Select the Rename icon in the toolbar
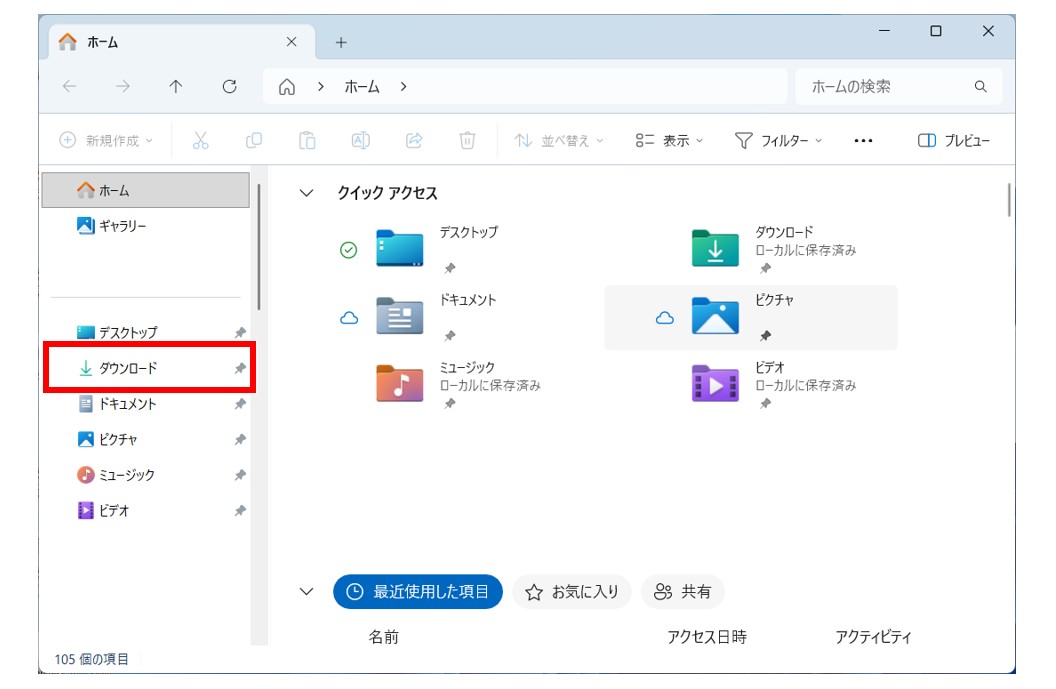 (x=360, y=140)
